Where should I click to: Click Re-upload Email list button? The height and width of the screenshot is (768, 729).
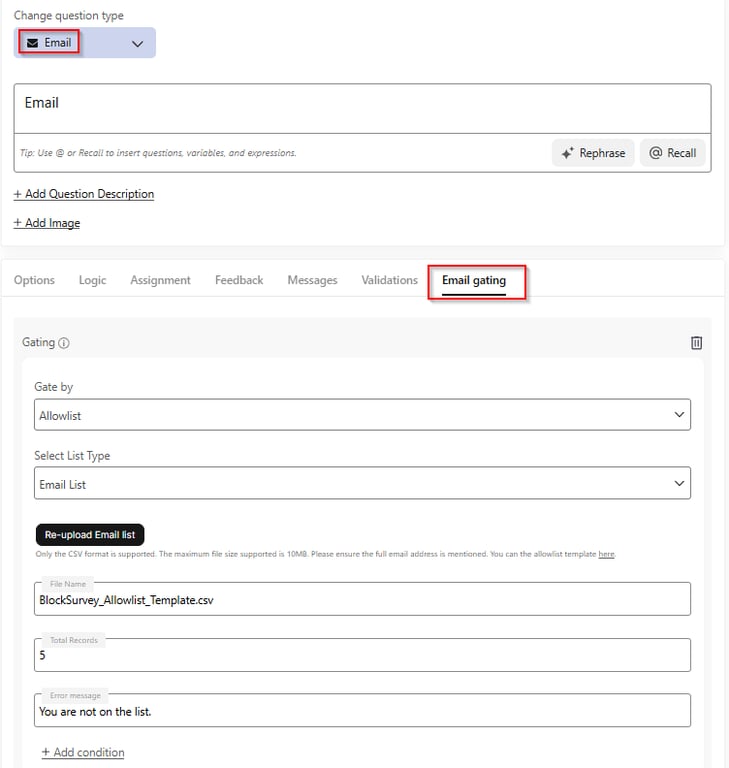pyautogui.click(x=90, y=535)
